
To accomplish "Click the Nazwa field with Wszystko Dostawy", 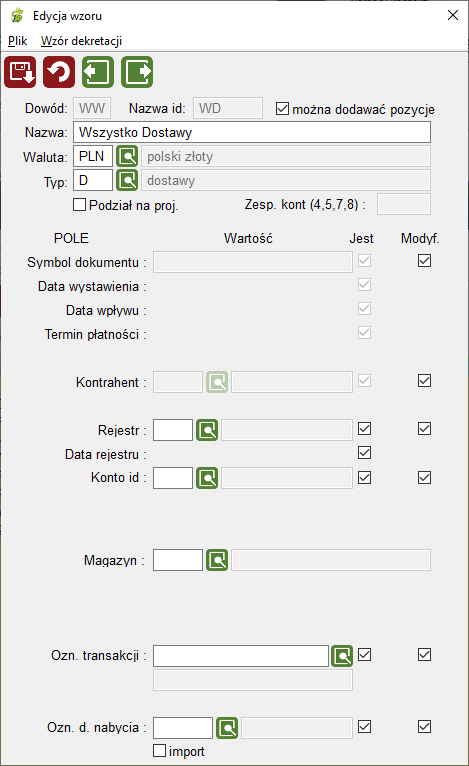I will 252,132.
